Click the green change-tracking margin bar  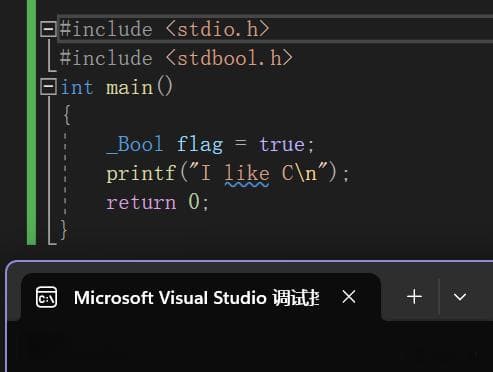pyautogui.click(x=31, y=122)
